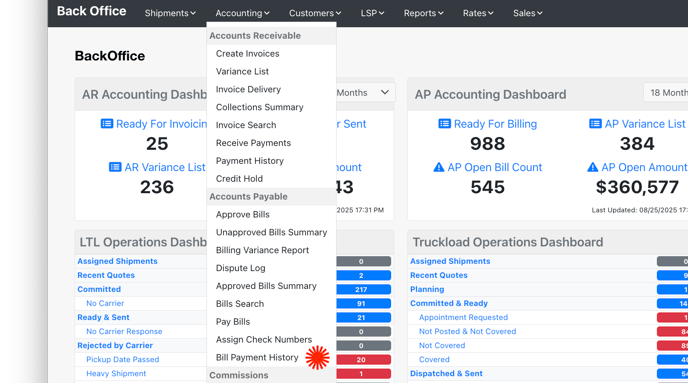Select Create Invoices from the menu
Image resolution: width=688 pixels, height=383 pixels.
[247, 54]
